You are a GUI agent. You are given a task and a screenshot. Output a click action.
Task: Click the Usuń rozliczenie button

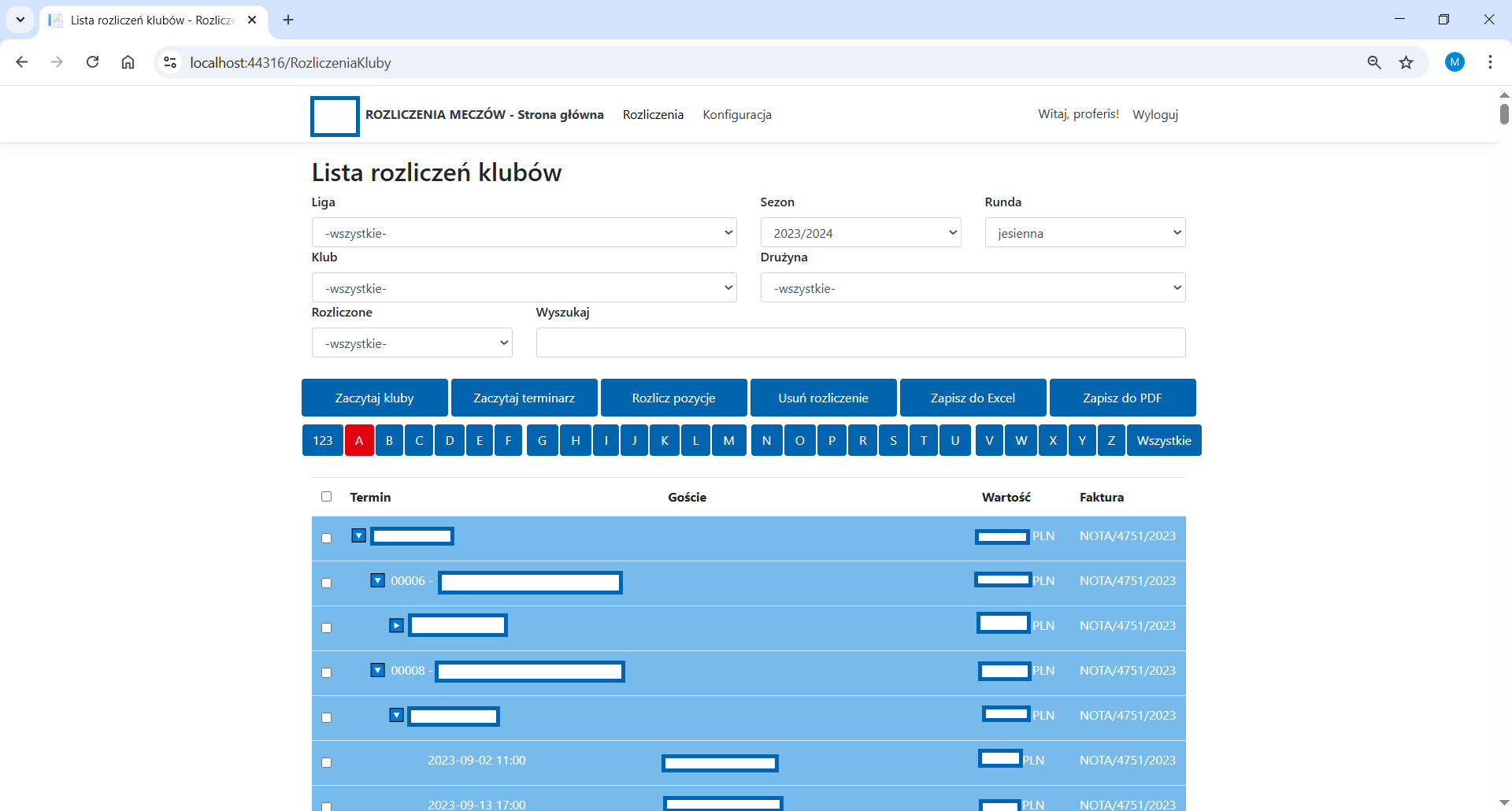coord(824,398)
